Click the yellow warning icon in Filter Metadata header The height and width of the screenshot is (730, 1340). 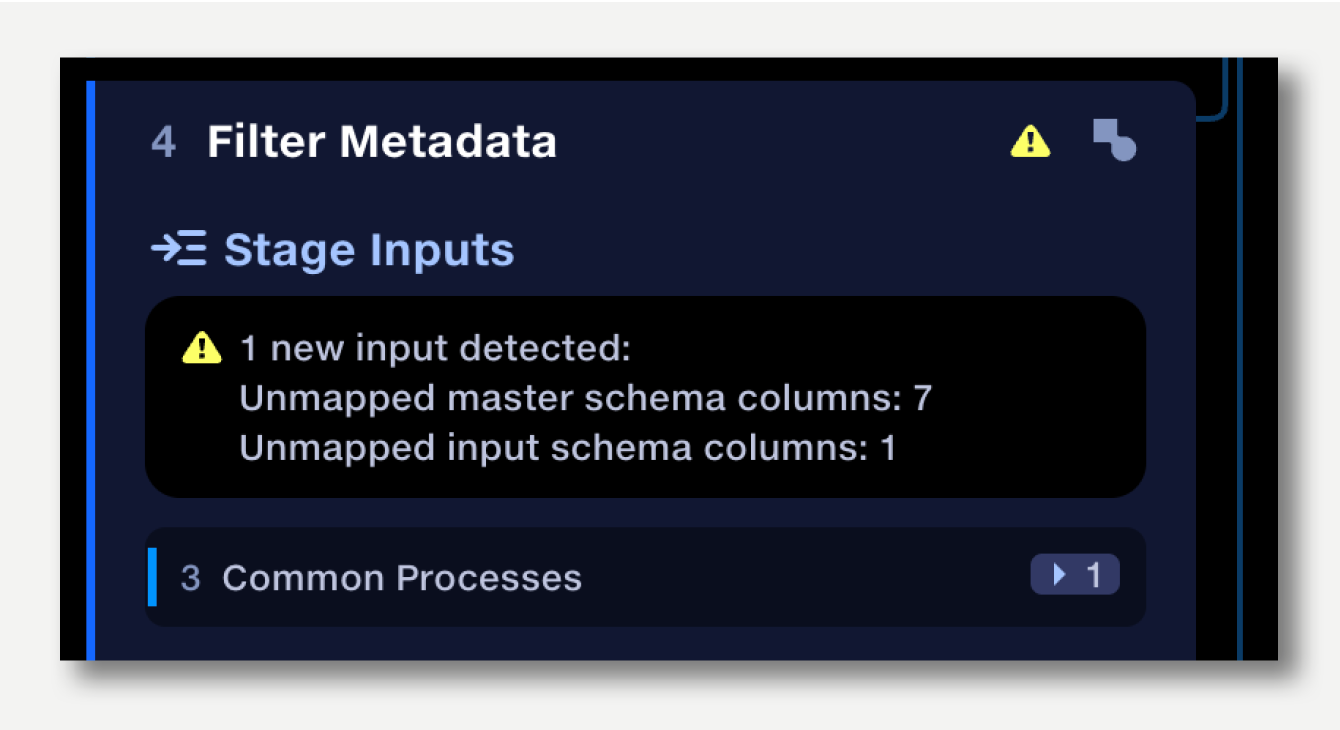click(1030, 142)
